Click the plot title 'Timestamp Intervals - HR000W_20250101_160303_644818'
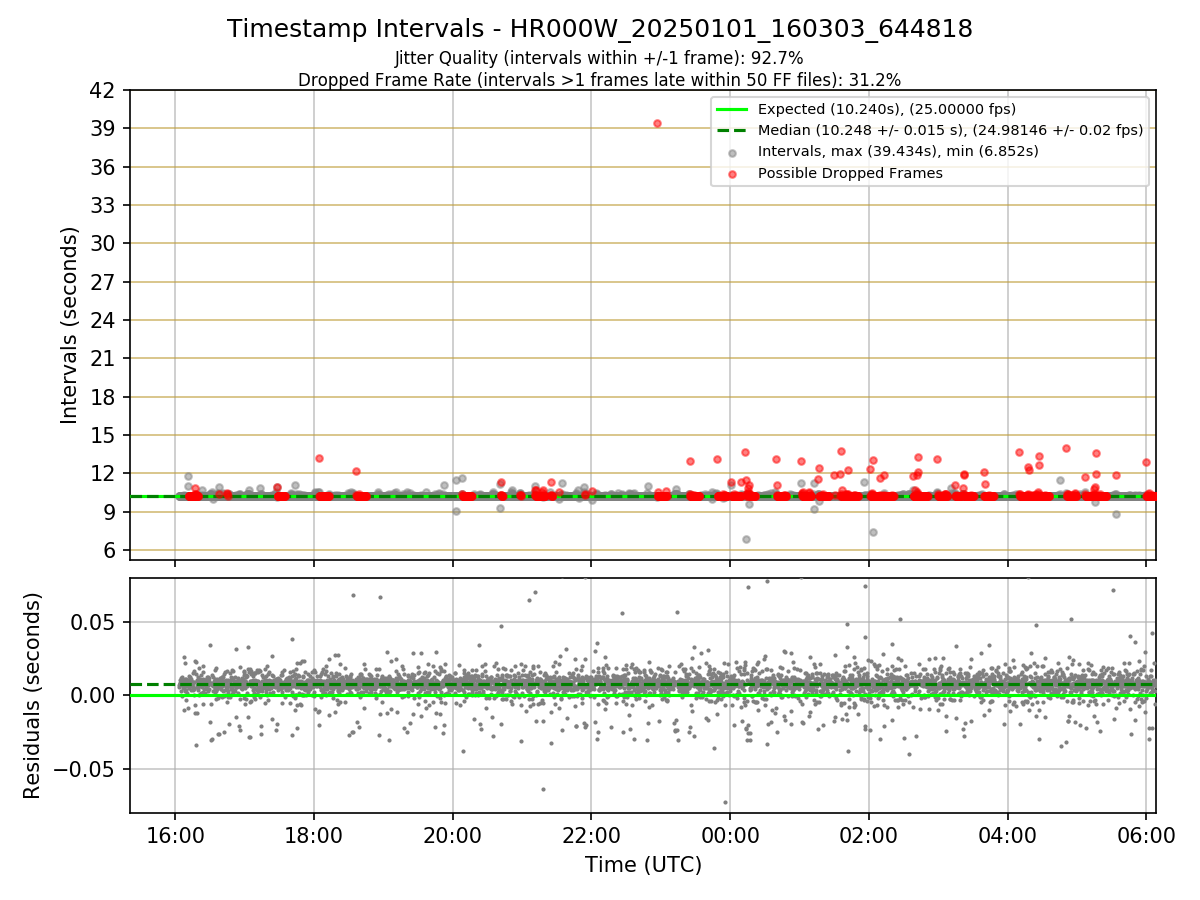This screenshot has height=900, width=1200. pos(600,29)
